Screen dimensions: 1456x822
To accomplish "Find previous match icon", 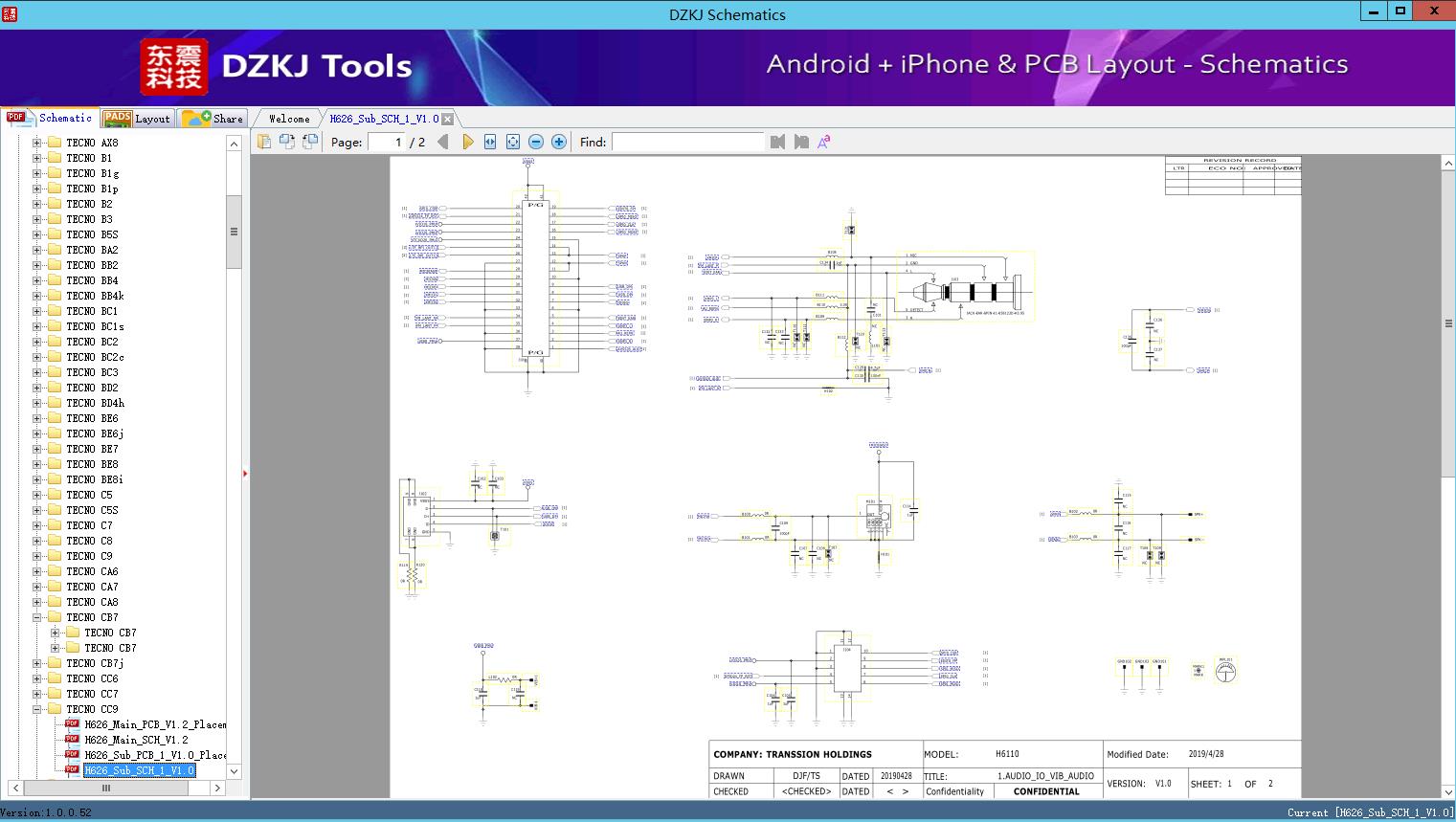I will point(777,142).
